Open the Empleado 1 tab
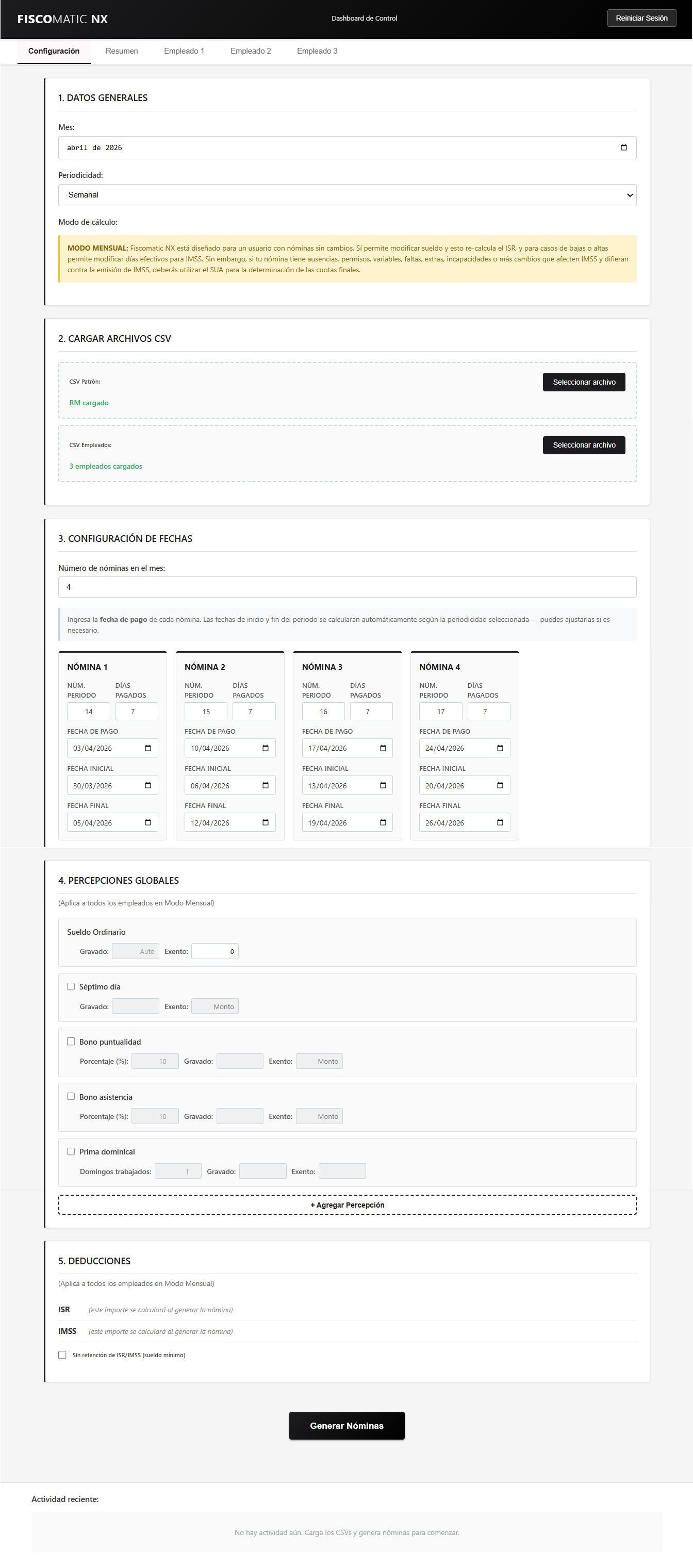 (184, 51)
